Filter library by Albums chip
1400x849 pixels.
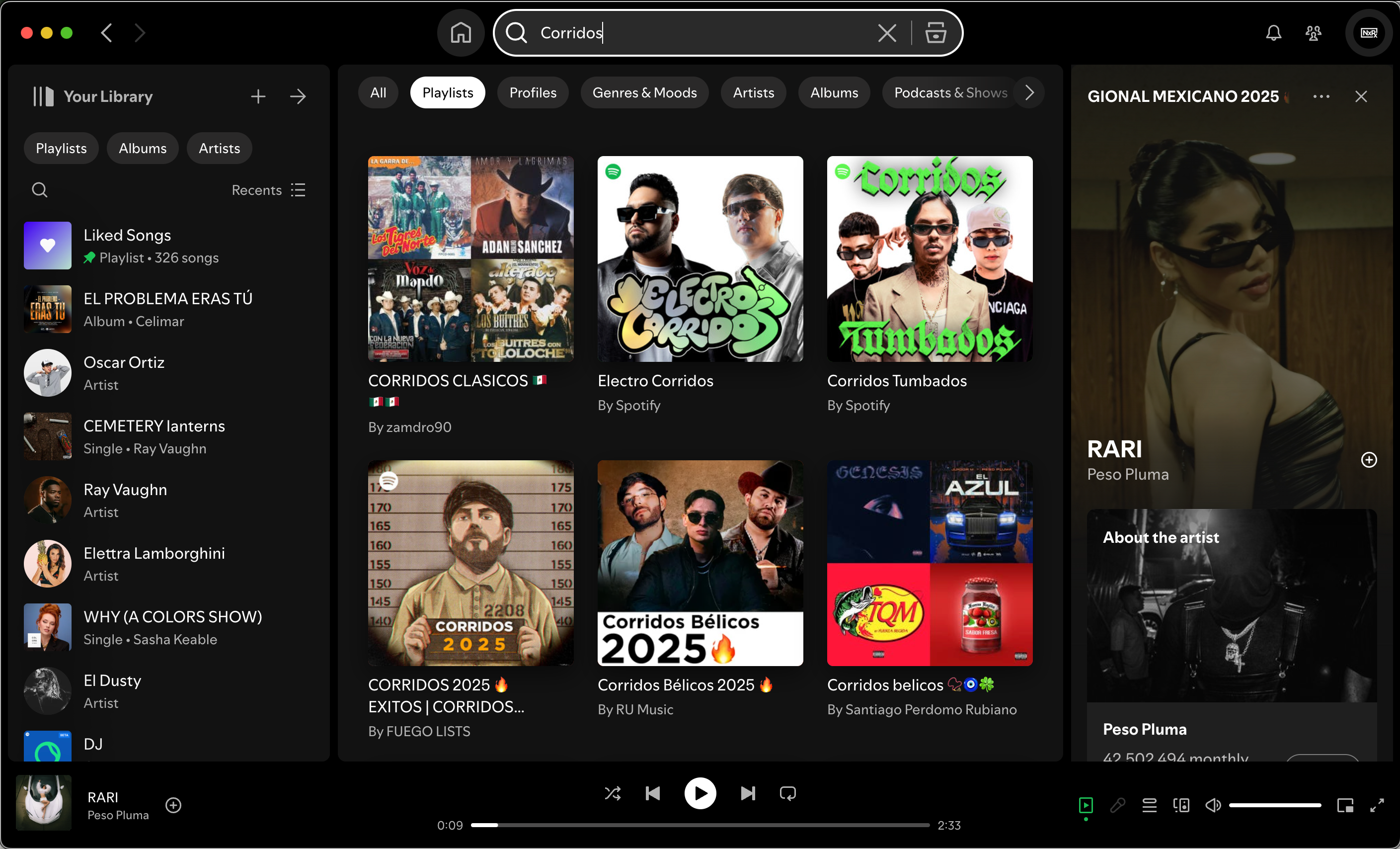[x=143, y=149]
